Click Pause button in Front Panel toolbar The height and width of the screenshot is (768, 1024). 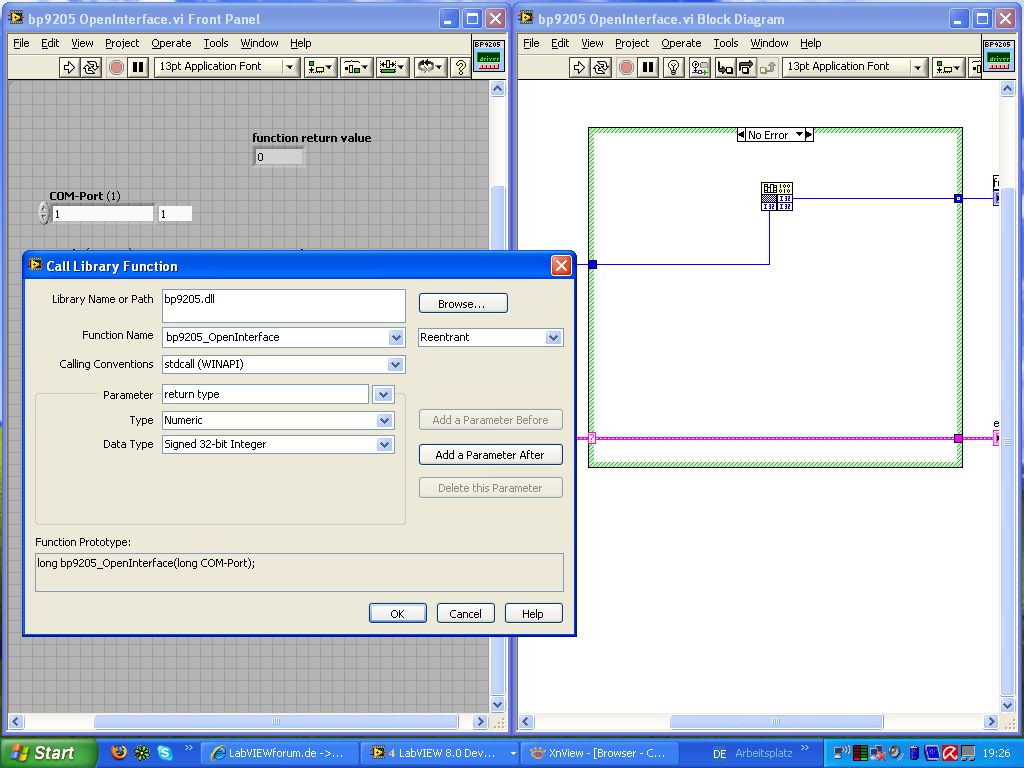click(x=139, y=67)
